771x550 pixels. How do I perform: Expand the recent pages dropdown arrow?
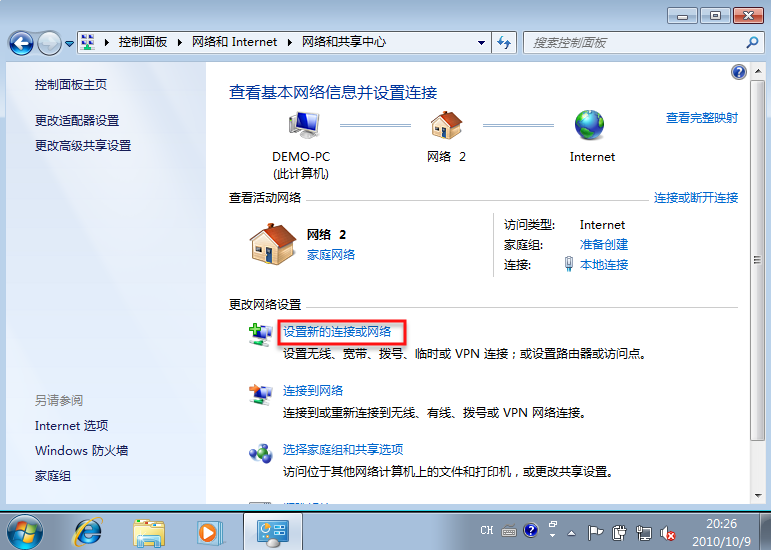(x=69, y=44)
